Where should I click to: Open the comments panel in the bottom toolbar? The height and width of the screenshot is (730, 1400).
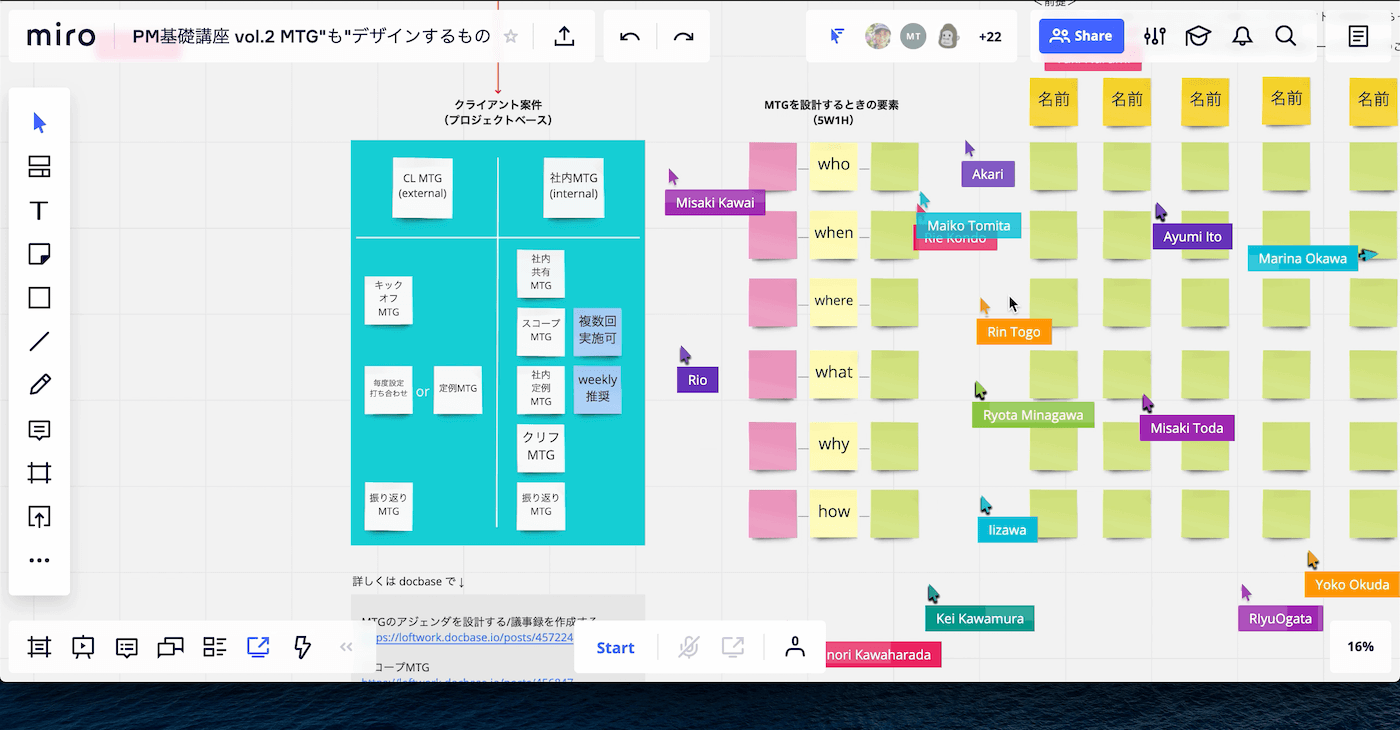(x=127, y=647)
